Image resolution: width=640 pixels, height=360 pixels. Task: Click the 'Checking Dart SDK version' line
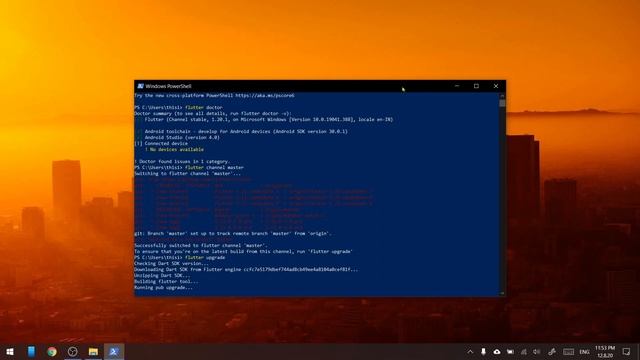171,264
